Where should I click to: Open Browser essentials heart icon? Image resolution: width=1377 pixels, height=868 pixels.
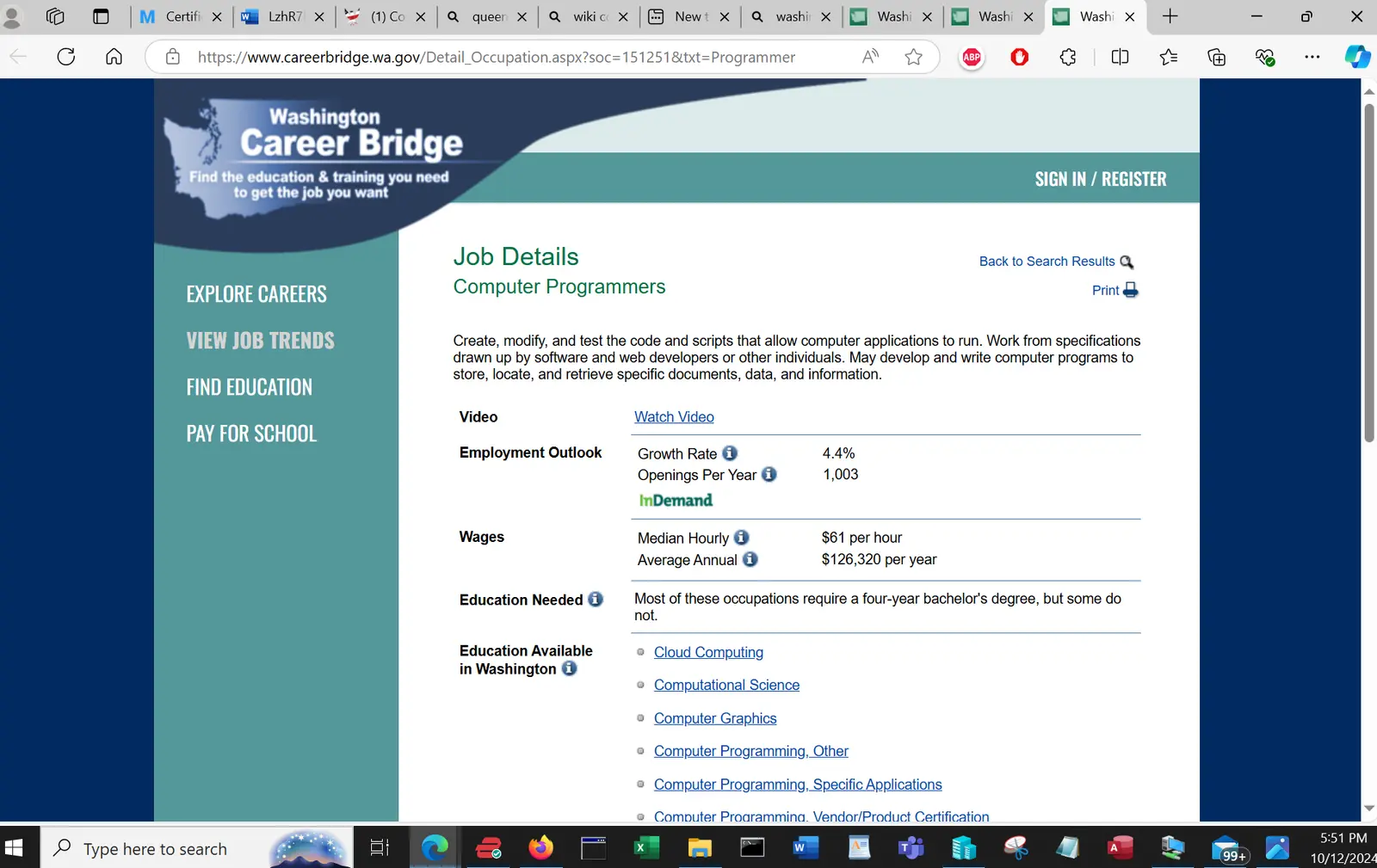pos(1264,57)
